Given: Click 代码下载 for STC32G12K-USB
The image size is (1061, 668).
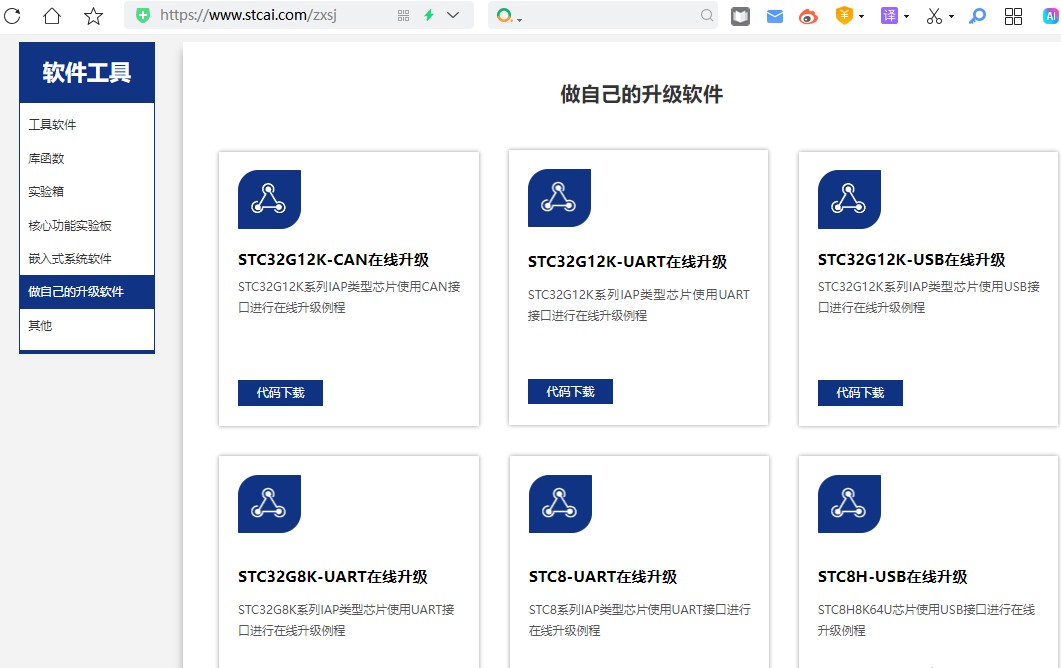Looking at the screenshot, I should click(860, 393).
